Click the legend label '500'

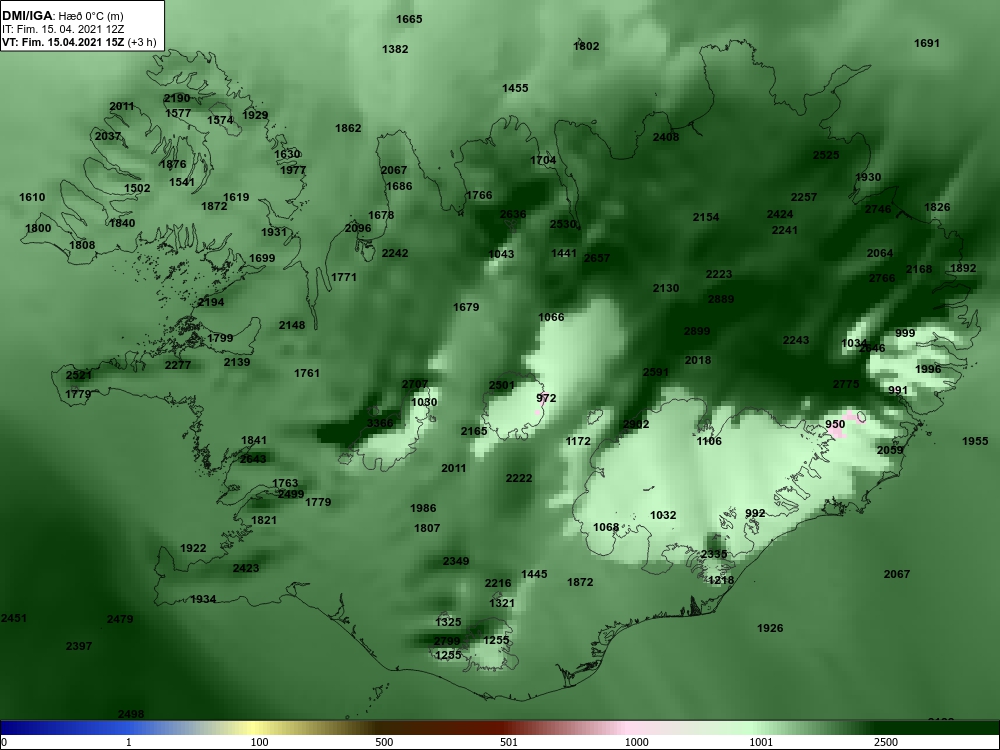384,742
